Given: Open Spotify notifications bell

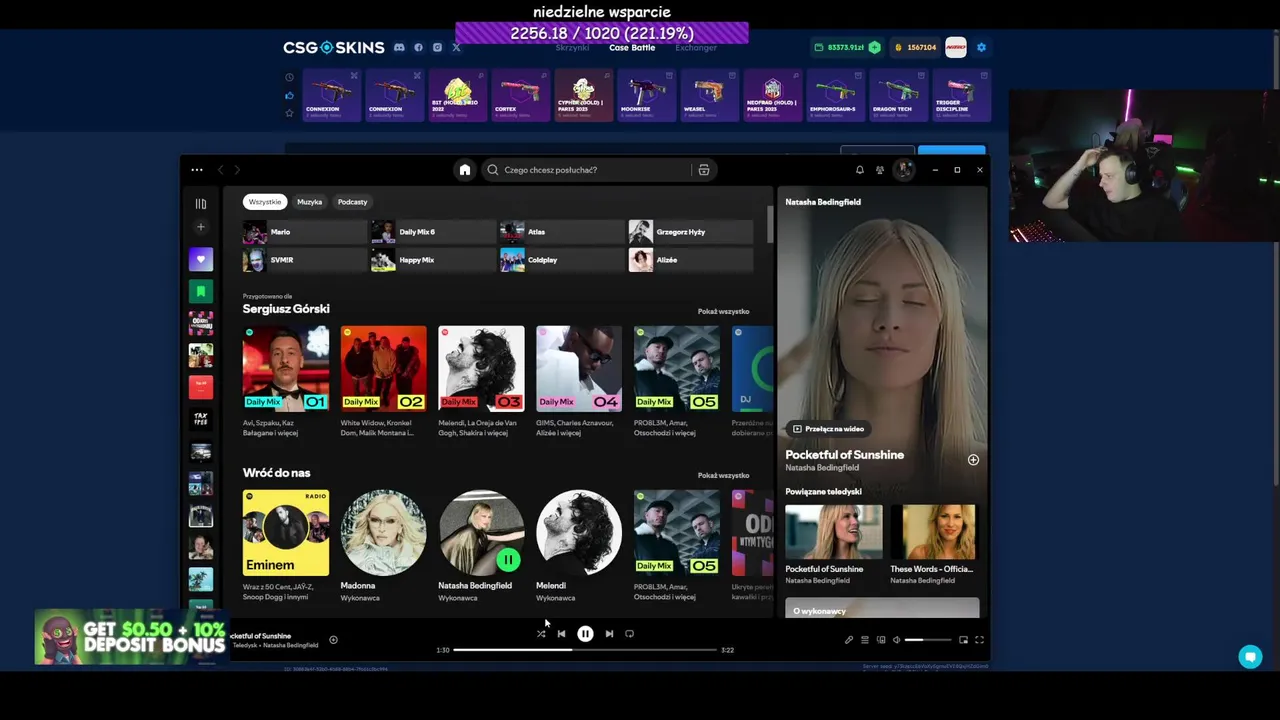Looking at the screenshot, I should coord(859,170).
